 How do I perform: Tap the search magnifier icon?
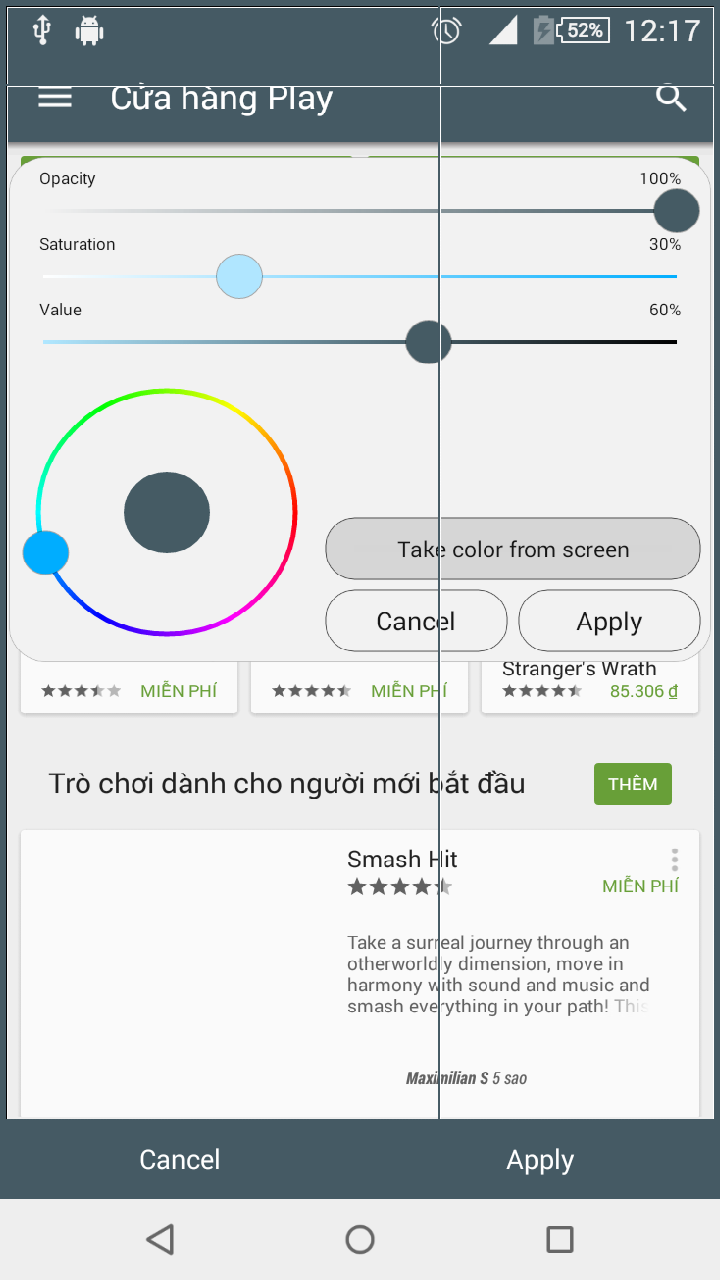[671, 97]
